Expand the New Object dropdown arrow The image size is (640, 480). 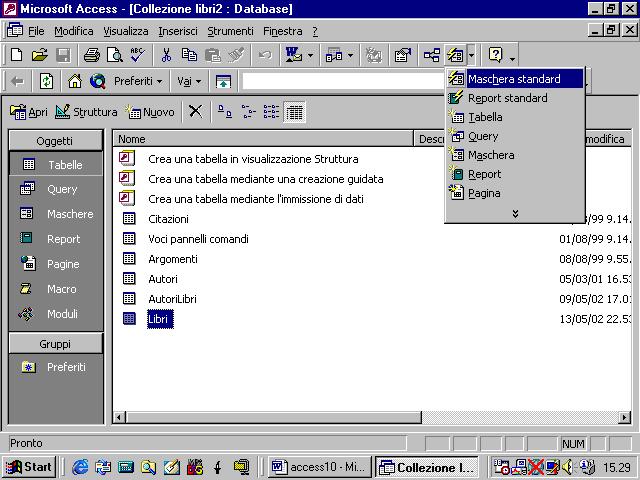pyautogui.click(x=471, y=55)
